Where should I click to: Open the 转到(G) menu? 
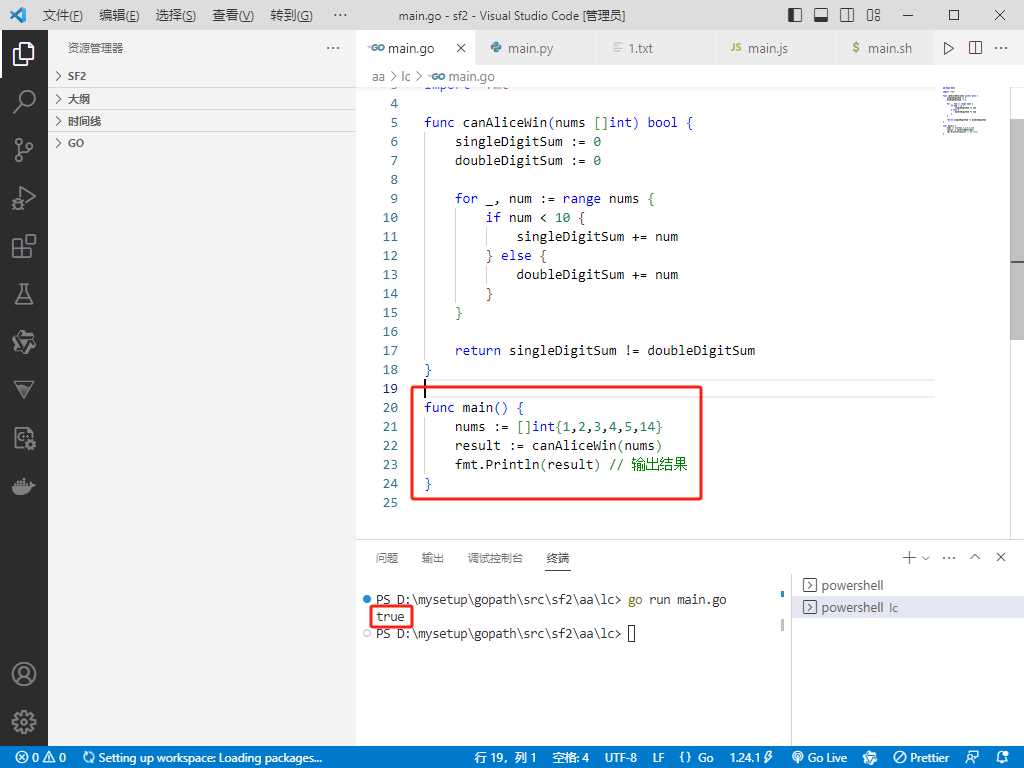tap(291, 15)
